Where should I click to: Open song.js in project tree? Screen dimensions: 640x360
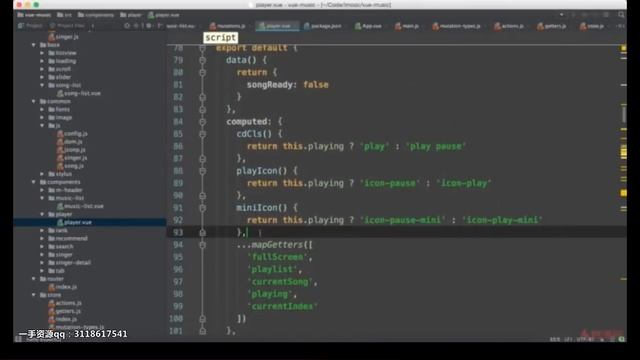click(70, 166)
